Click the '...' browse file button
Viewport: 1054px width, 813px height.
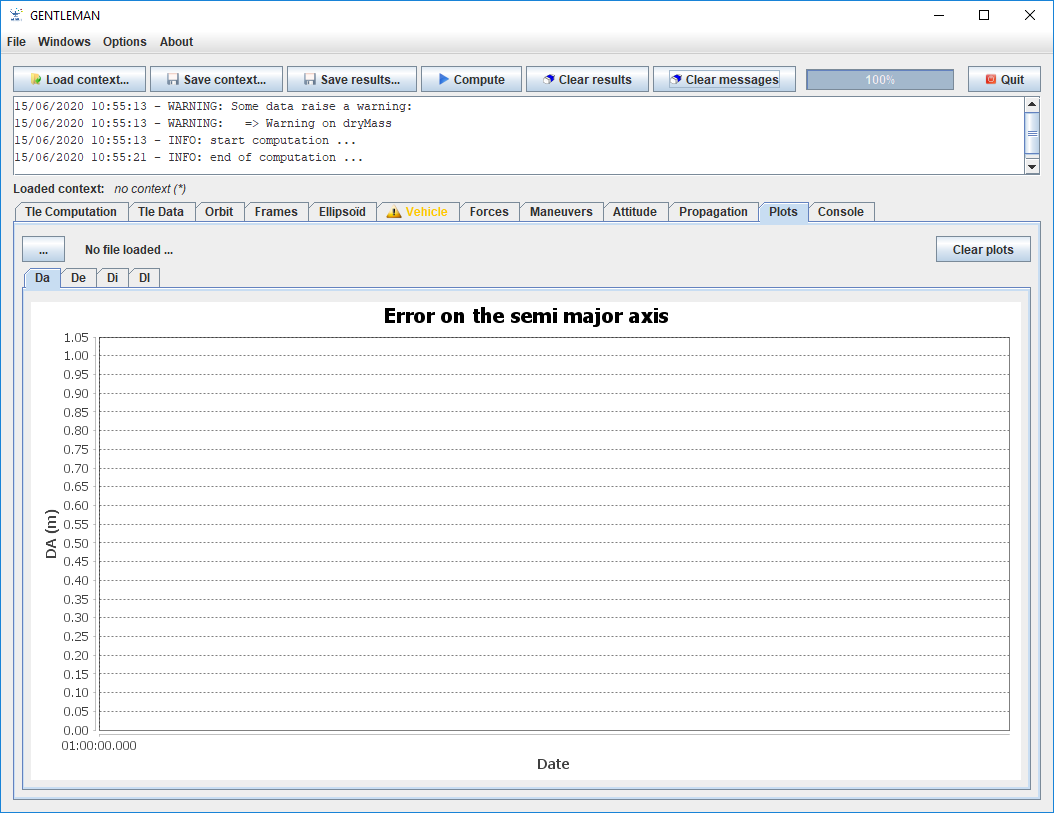coord(44,250)
